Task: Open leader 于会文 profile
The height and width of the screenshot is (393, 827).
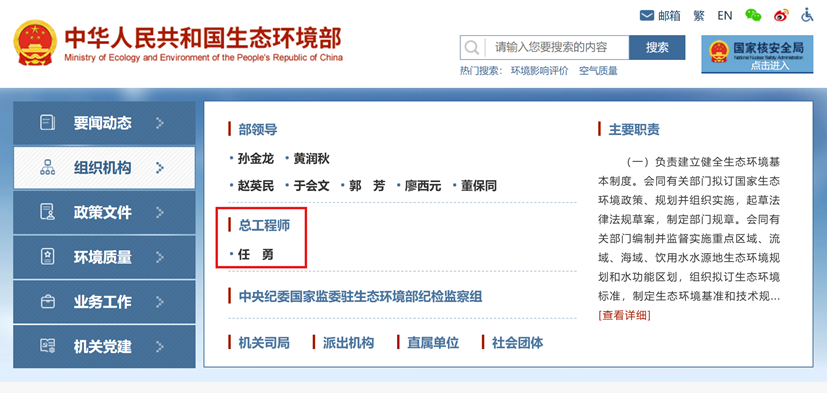Action: (x=311, y=186)
